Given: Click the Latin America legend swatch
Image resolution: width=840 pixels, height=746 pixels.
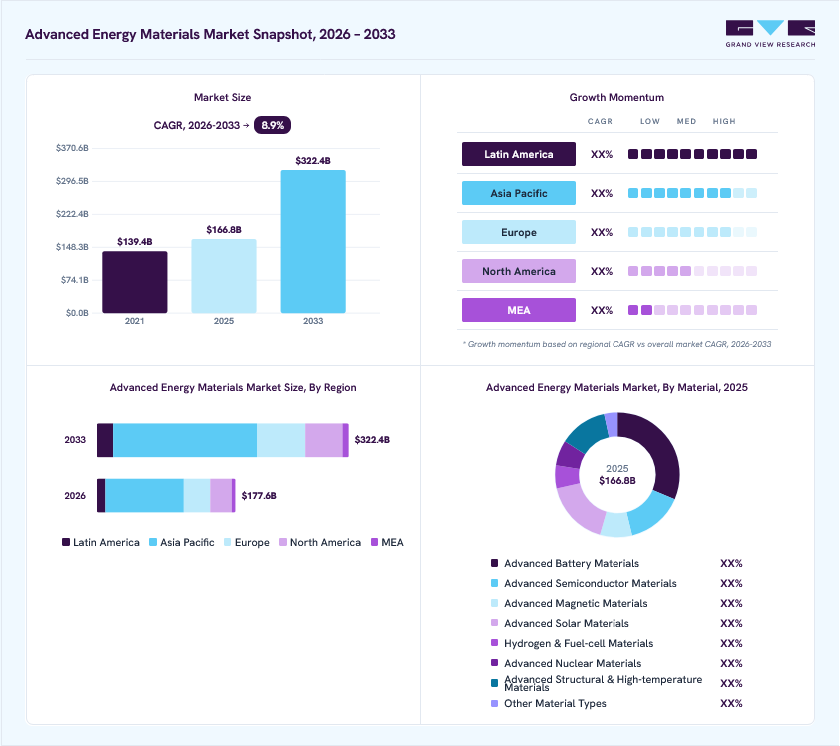Looking at the screenshot, I should pyautogui.click(x=66, y=542).
